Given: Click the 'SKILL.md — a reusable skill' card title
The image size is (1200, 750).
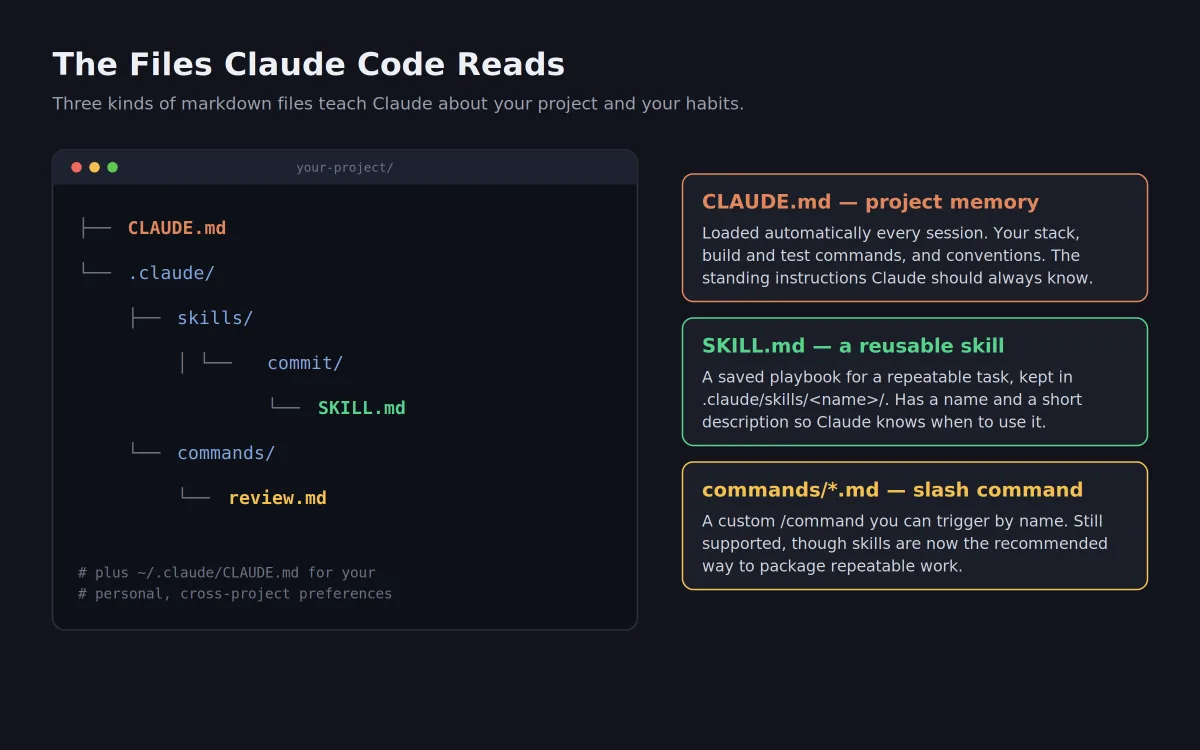Looking at the screenshot, I should click(x=853, y=346).
